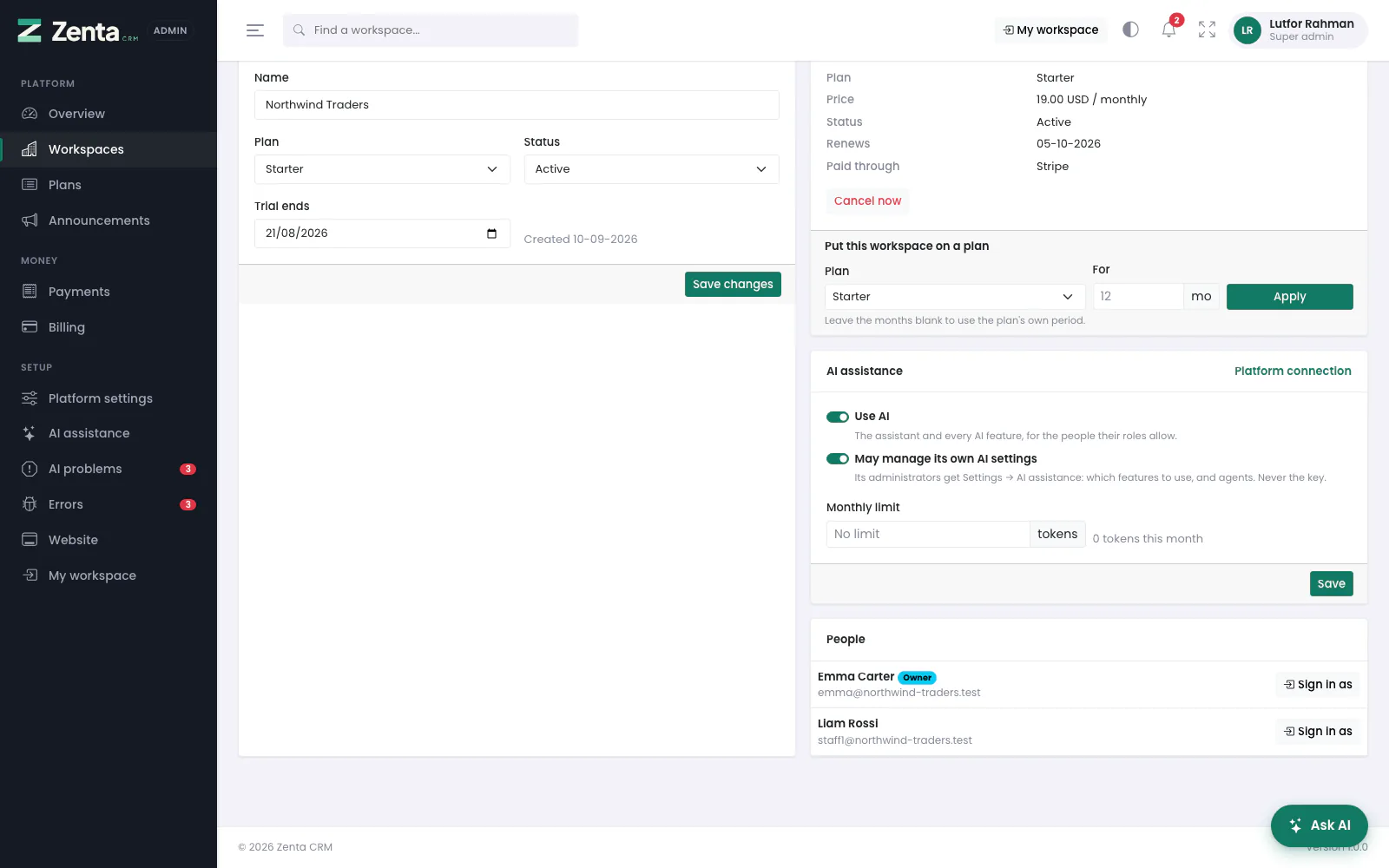Open the Website menu item
Screen dimensions: 1389x868
pyautogui.click(x=109, y=540)
